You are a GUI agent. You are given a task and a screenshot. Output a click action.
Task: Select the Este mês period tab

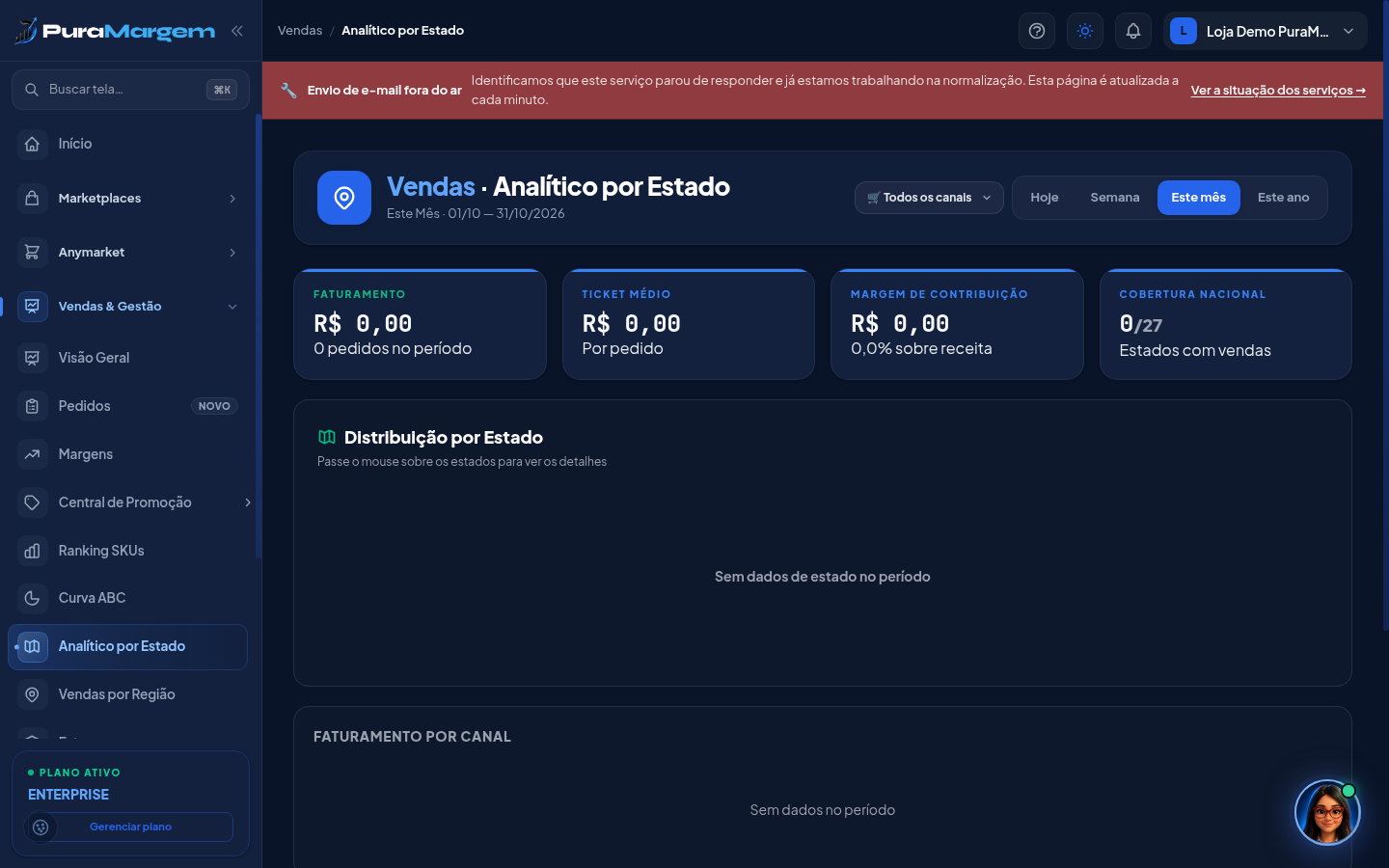1198,198
